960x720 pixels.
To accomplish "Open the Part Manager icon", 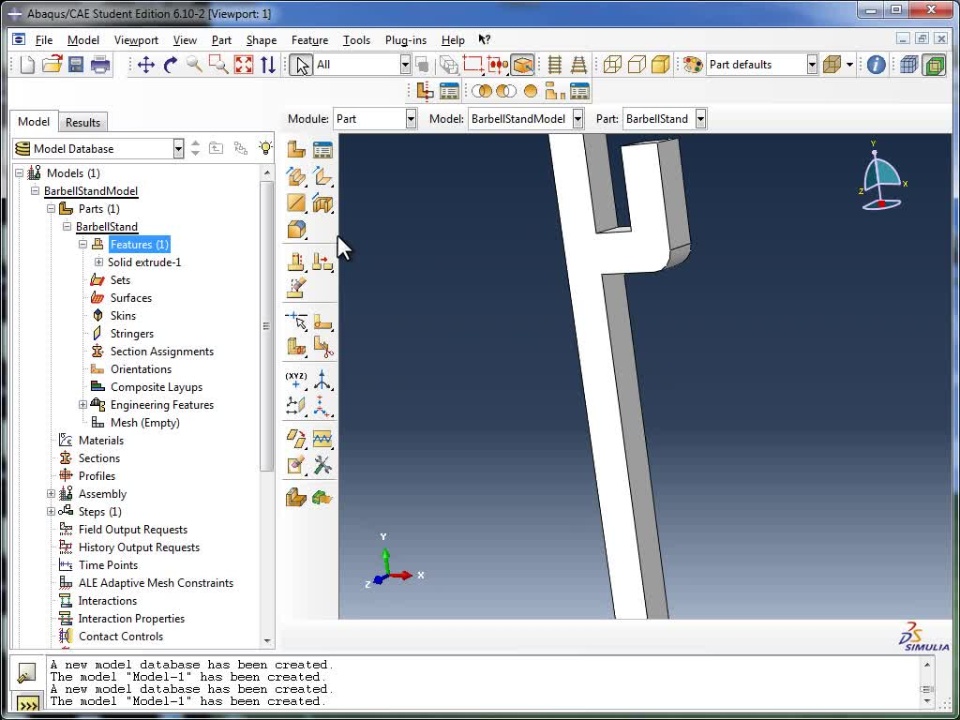I will pyautogui.click(x=322, y=150).
